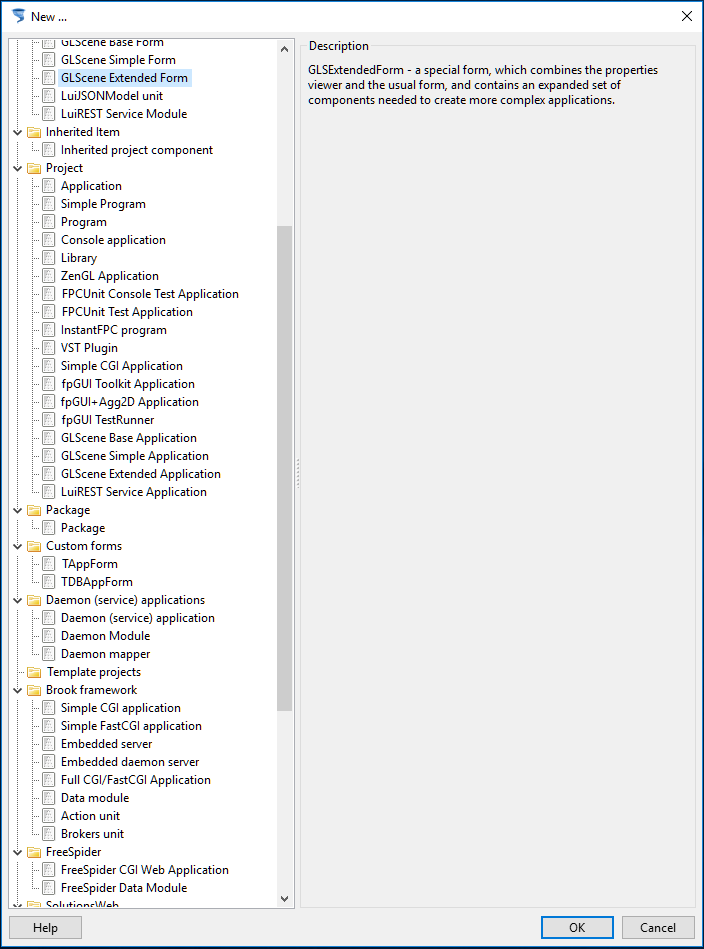Collapse the Package category chevron
Image resolution: width=704 pixels, height=949 pixels.
pos(18,510)
